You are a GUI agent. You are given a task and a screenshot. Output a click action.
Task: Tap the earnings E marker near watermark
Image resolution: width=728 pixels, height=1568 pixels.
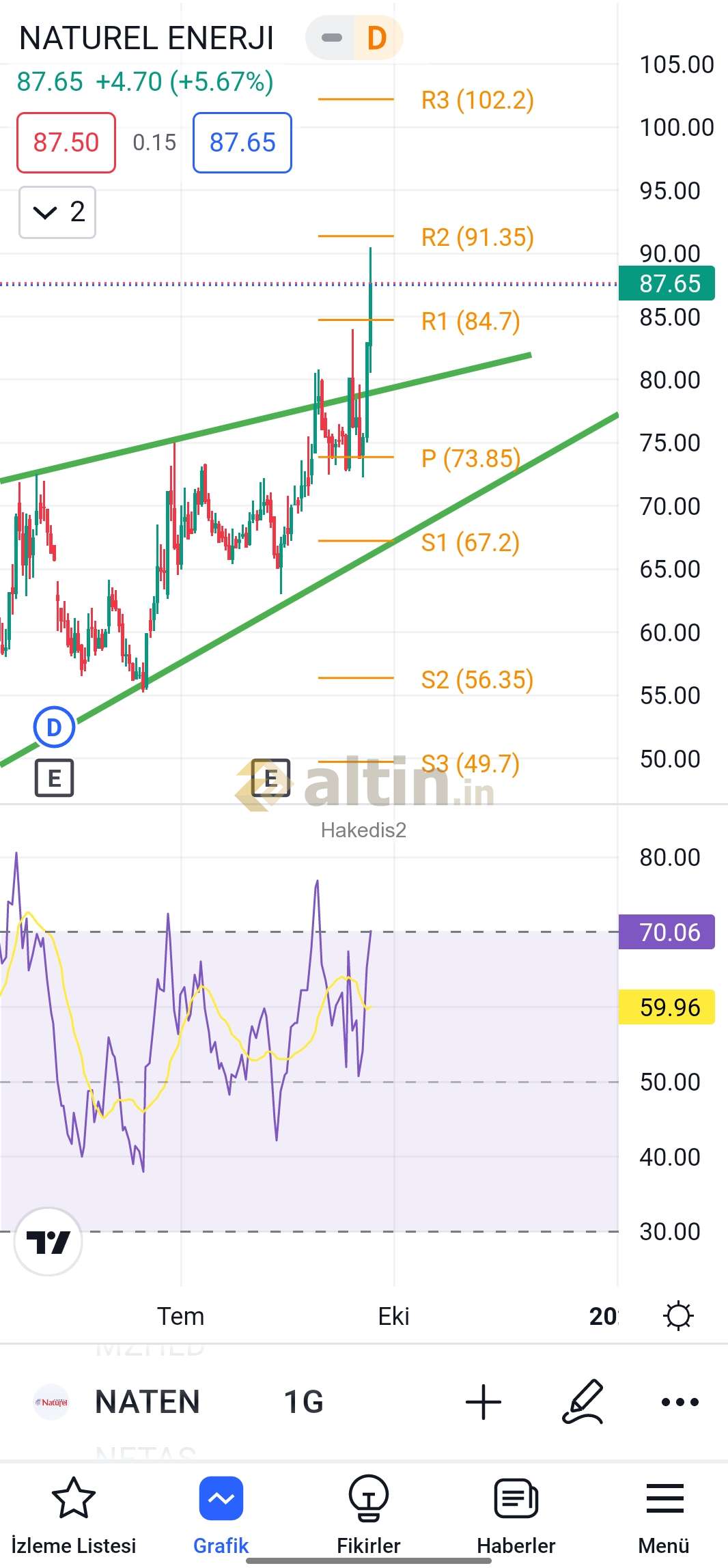[270, 778]
